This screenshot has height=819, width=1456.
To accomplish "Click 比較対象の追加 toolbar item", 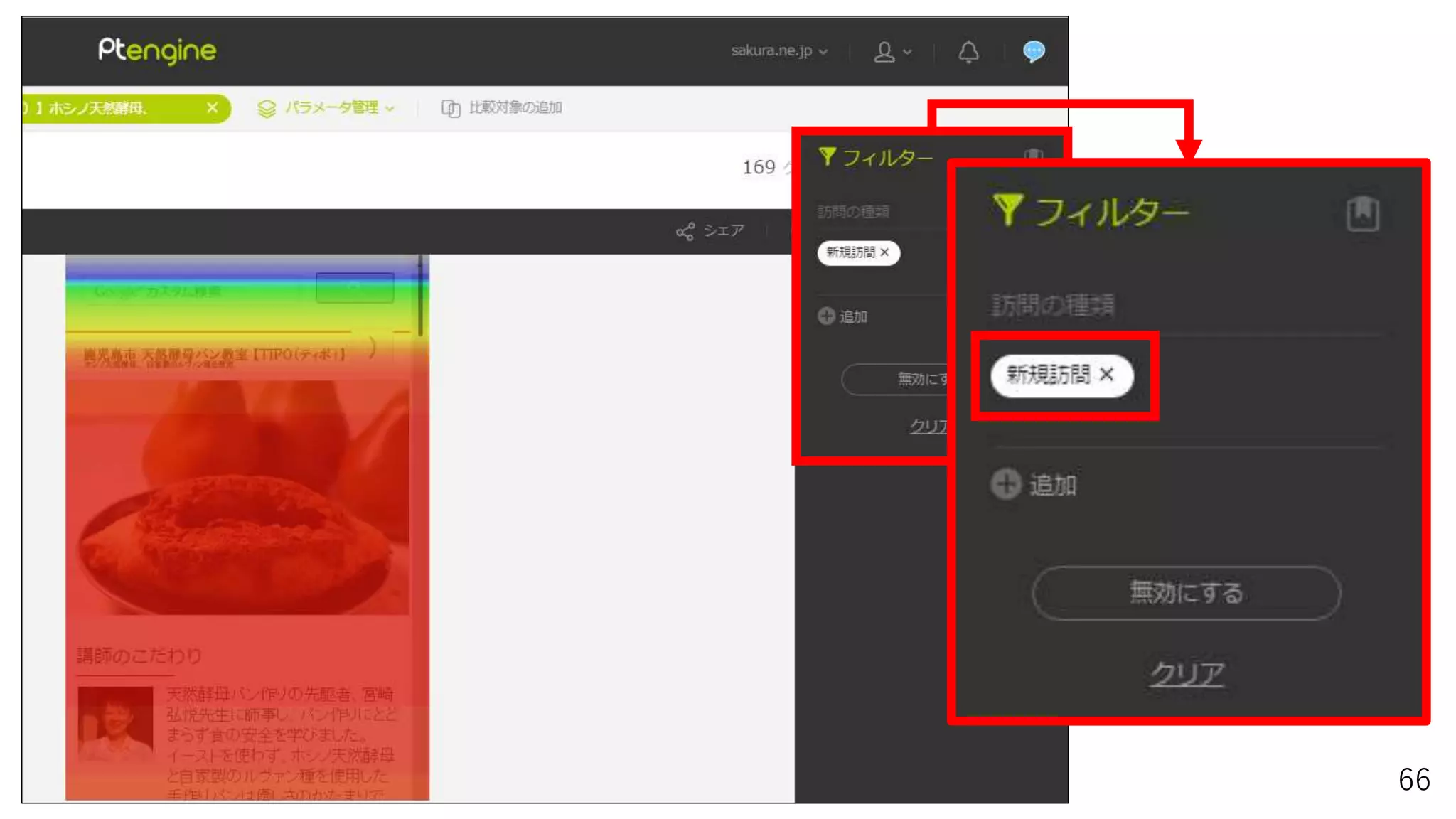I will click(x=502, y=108).
